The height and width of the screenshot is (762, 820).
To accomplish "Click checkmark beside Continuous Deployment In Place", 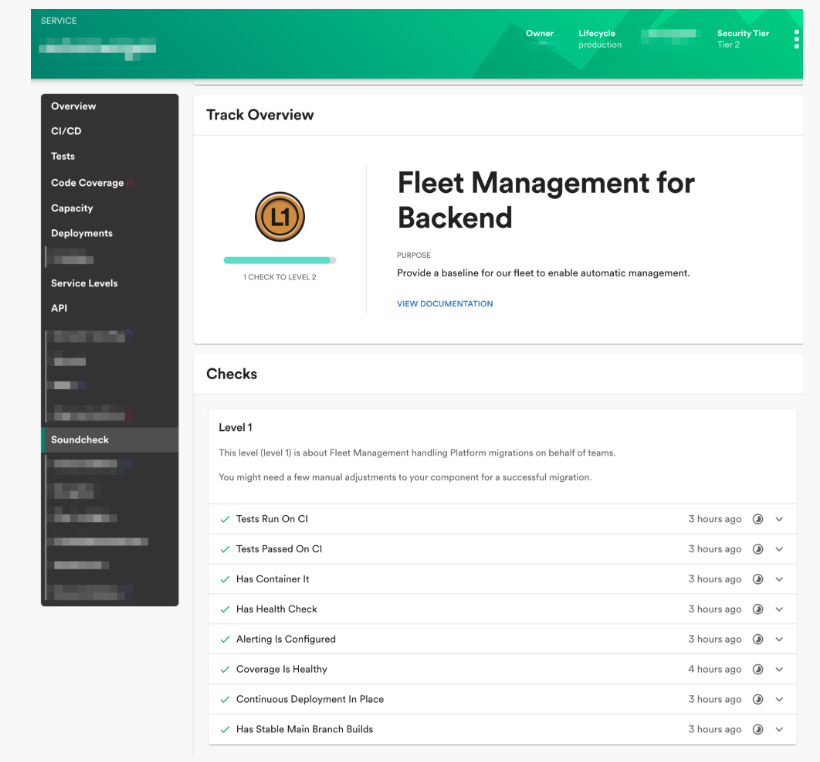I will (225, 700).
